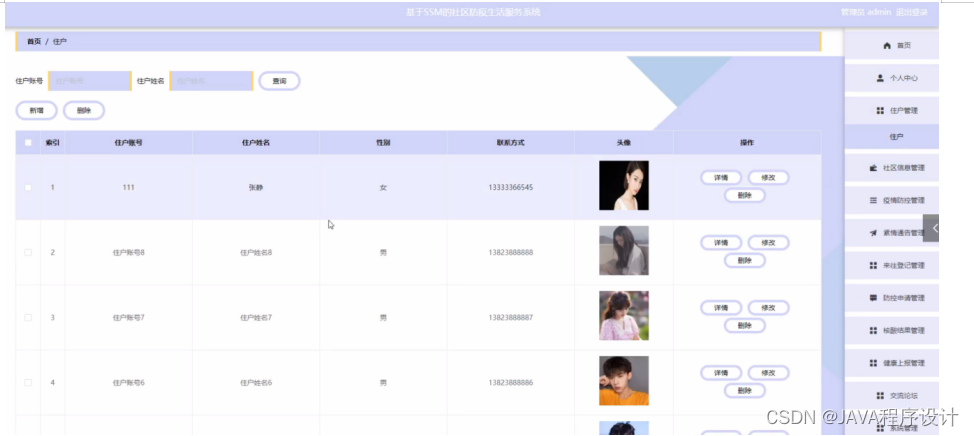Click the 联系方式 column header
974x436 pixels.
click(x=511, y=142)
